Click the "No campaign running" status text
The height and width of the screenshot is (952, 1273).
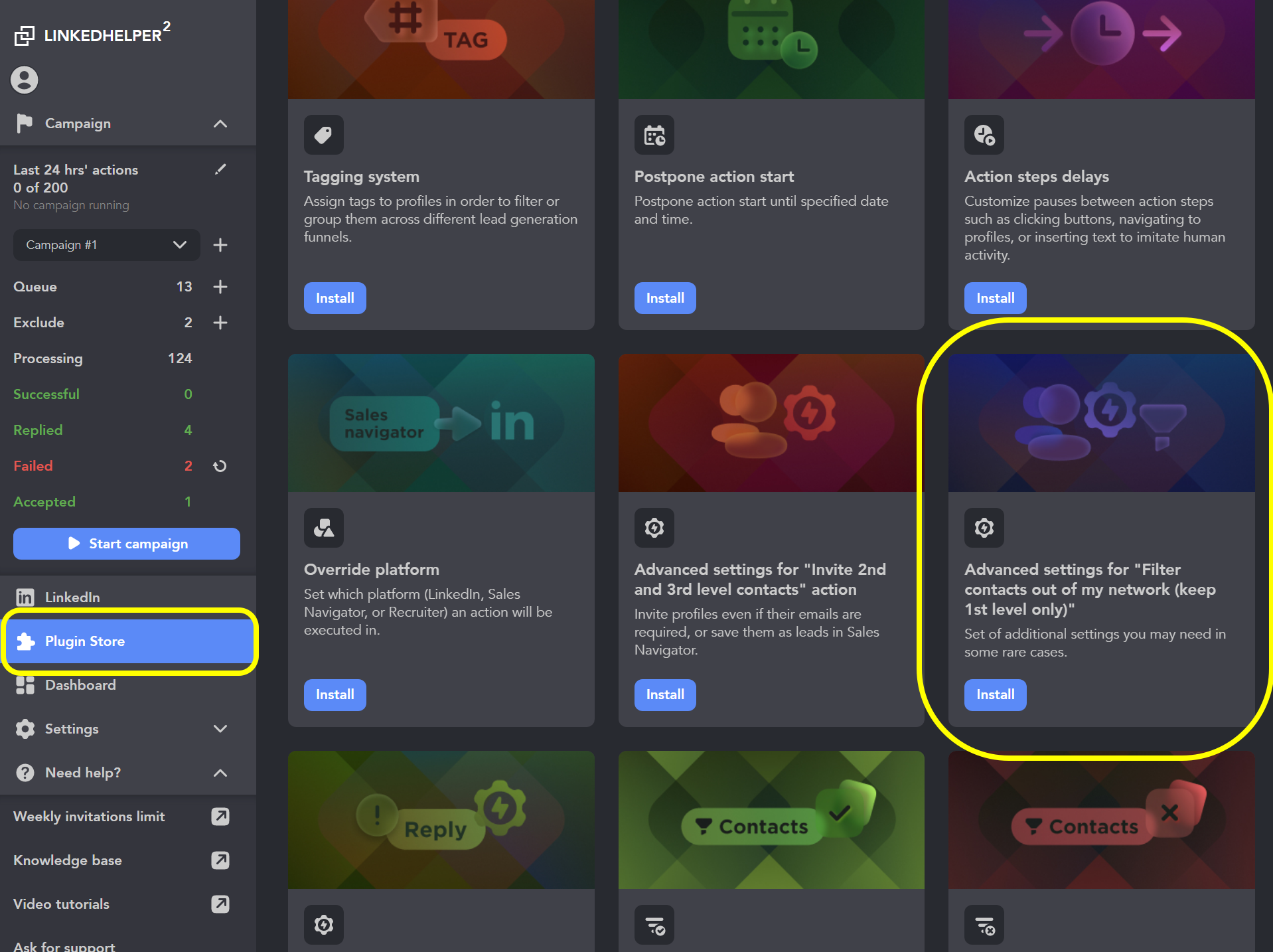click(x=71, y=205)
